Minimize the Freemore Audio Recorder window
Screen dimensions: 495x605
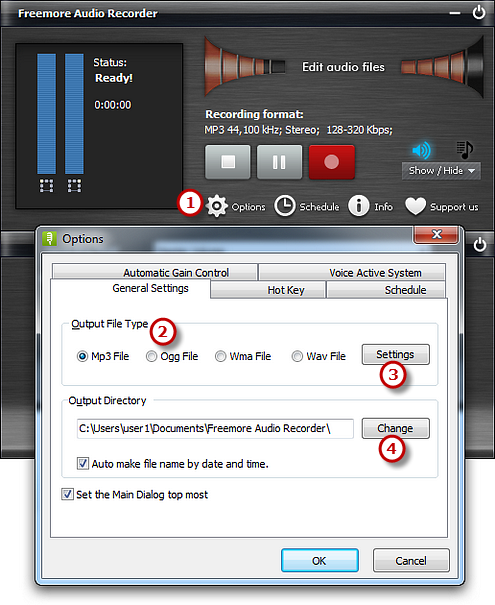[x=455, y=13]
